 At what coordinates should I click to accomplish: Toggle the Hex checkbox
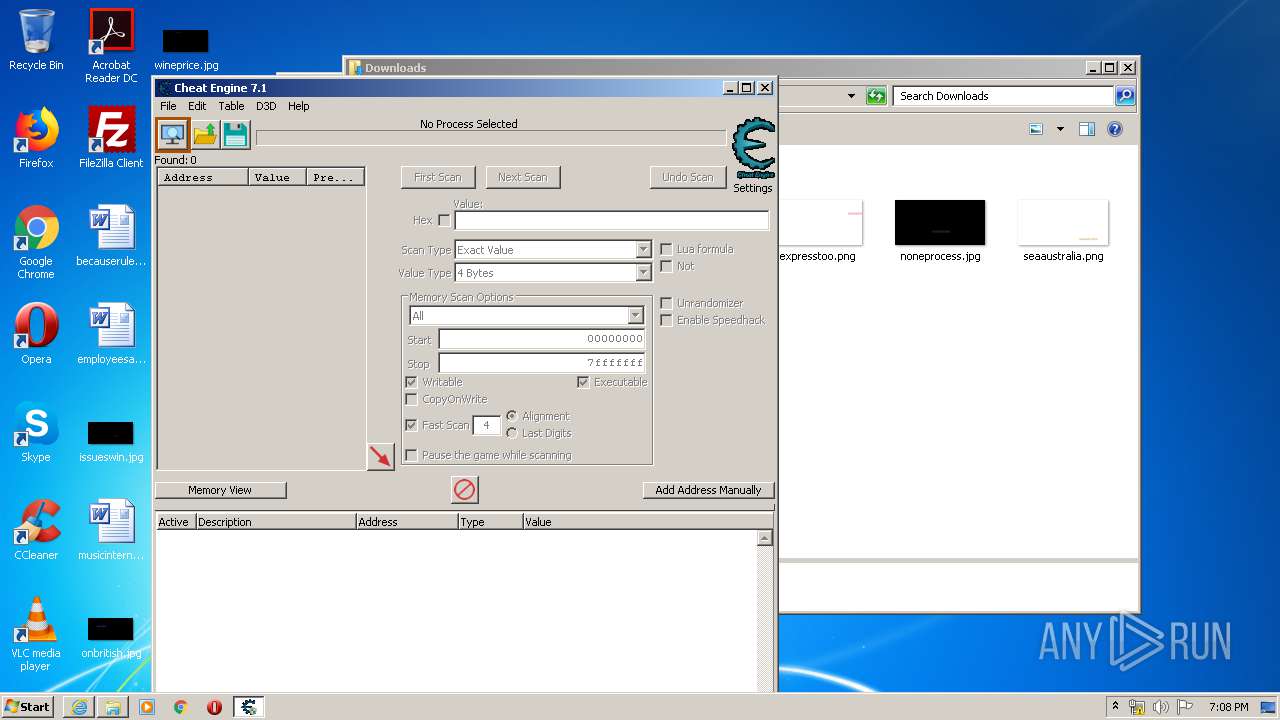tap(444, 220)
